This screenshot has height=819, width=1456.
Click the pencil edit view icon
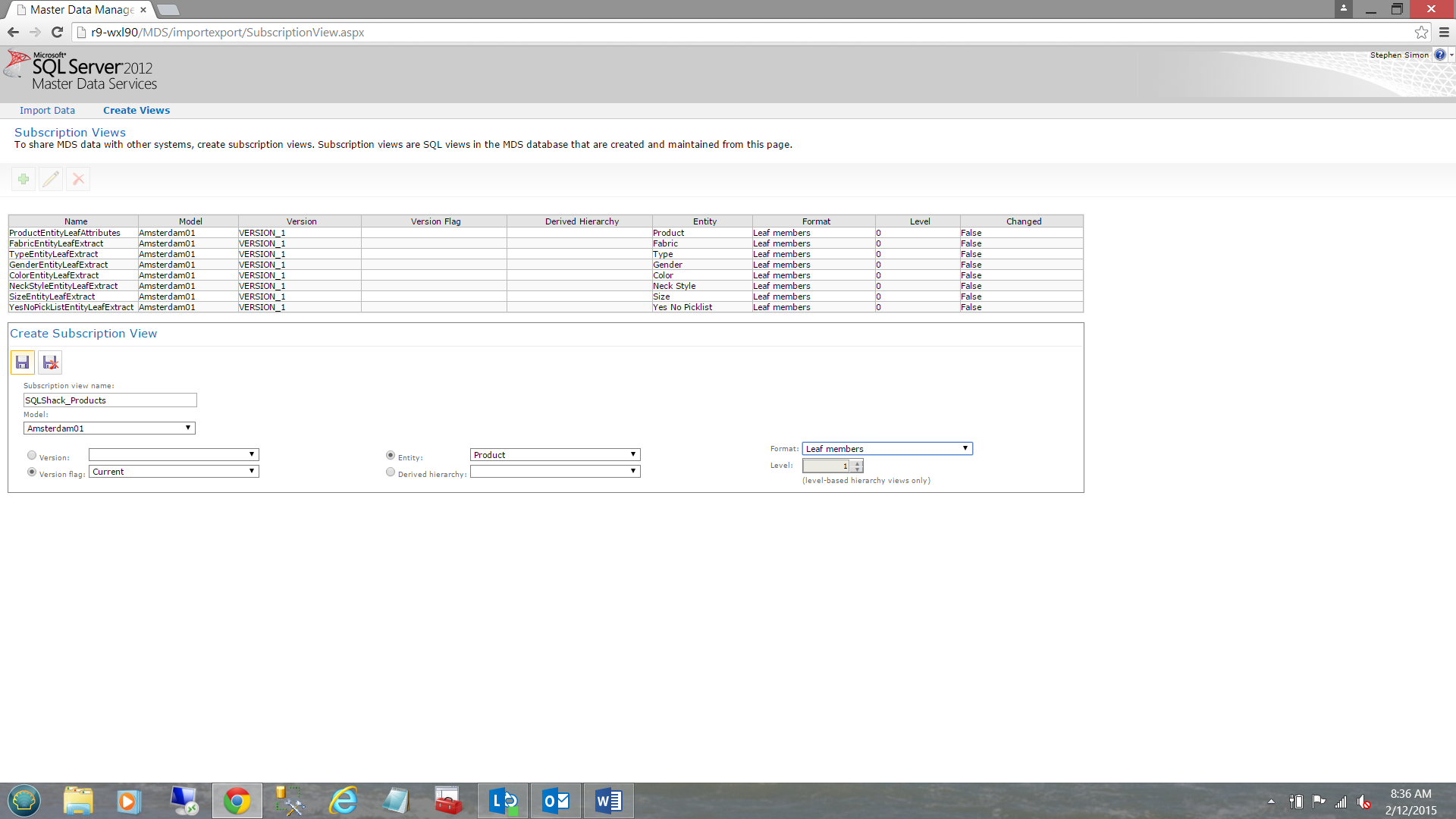pos(51,180)
